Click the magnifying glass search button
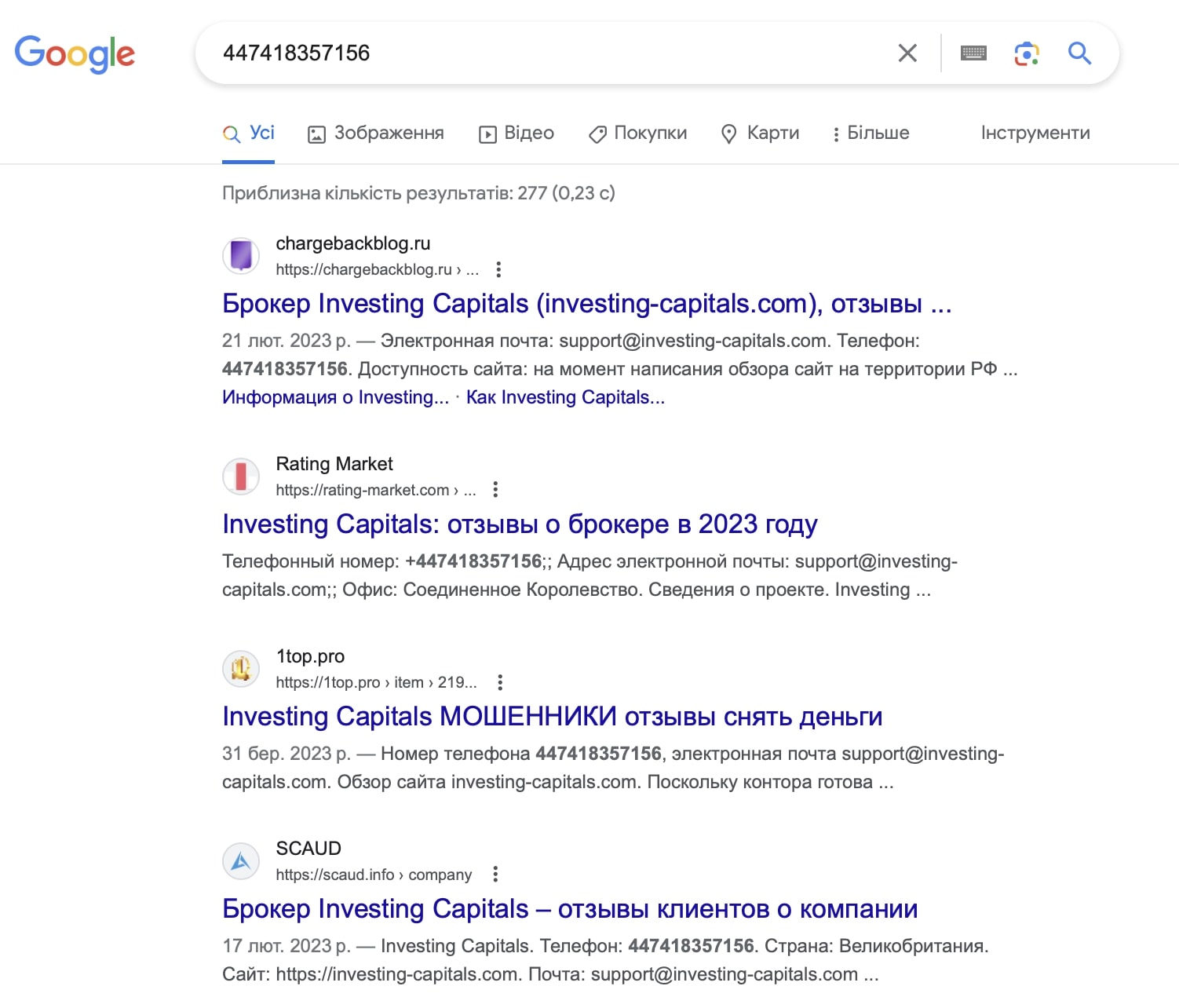The image size is (1179, 1008). 1080,53
